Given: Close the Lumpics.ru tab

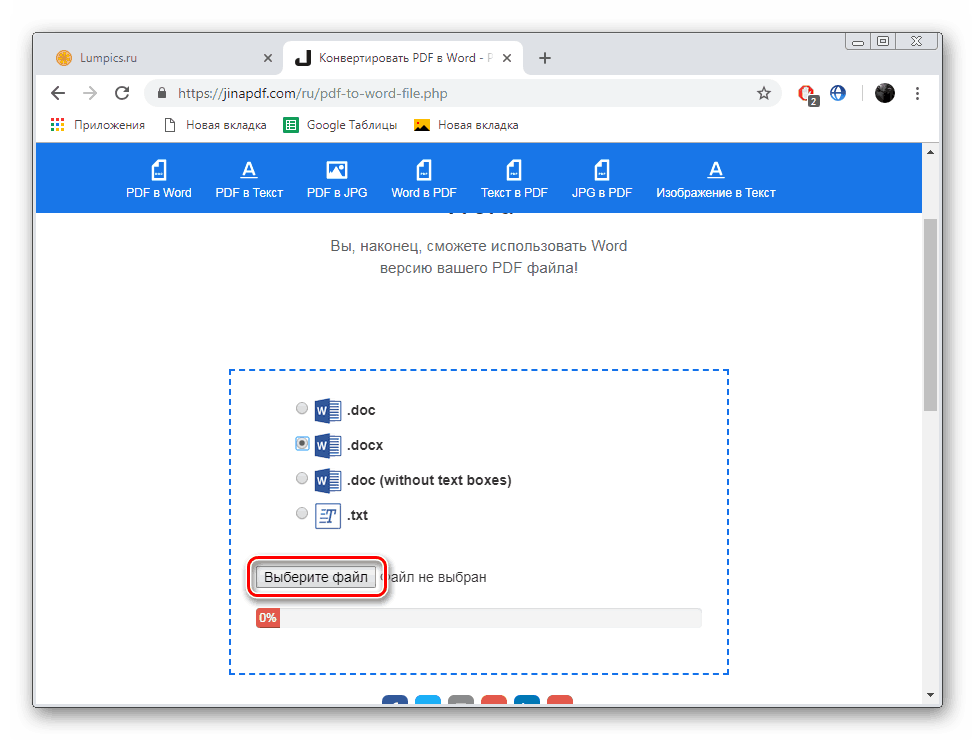Looking at the screenshot, I should pos(267,58).
